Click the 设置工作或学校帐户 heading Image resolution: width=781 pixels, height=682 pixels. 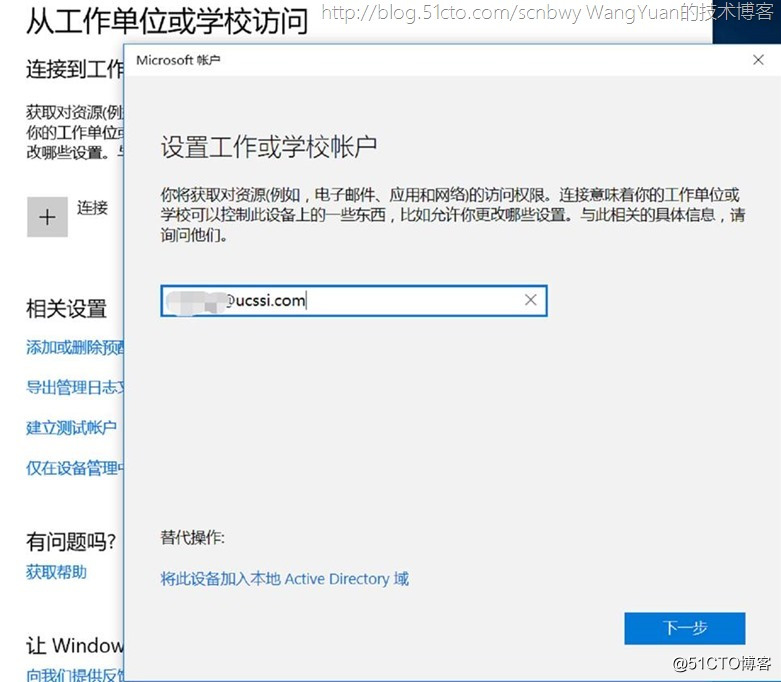268,147
